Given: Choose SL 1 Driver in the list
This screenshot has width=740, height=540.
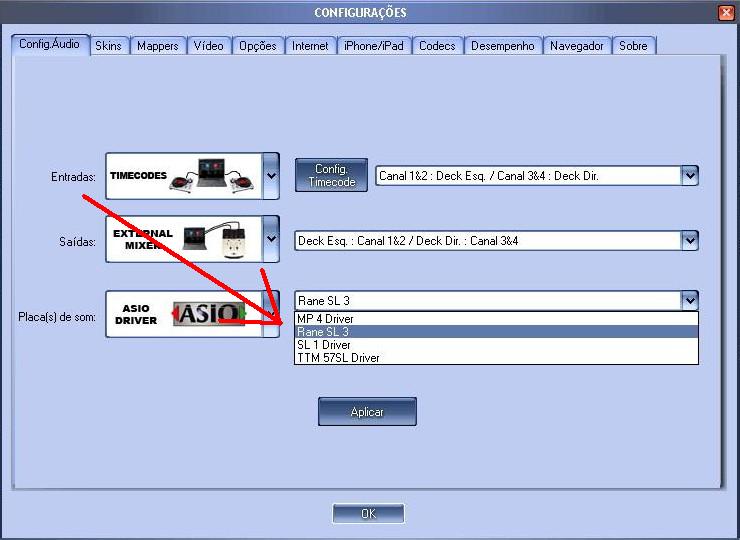Looking at the screenshot, I should click(496, 345).
